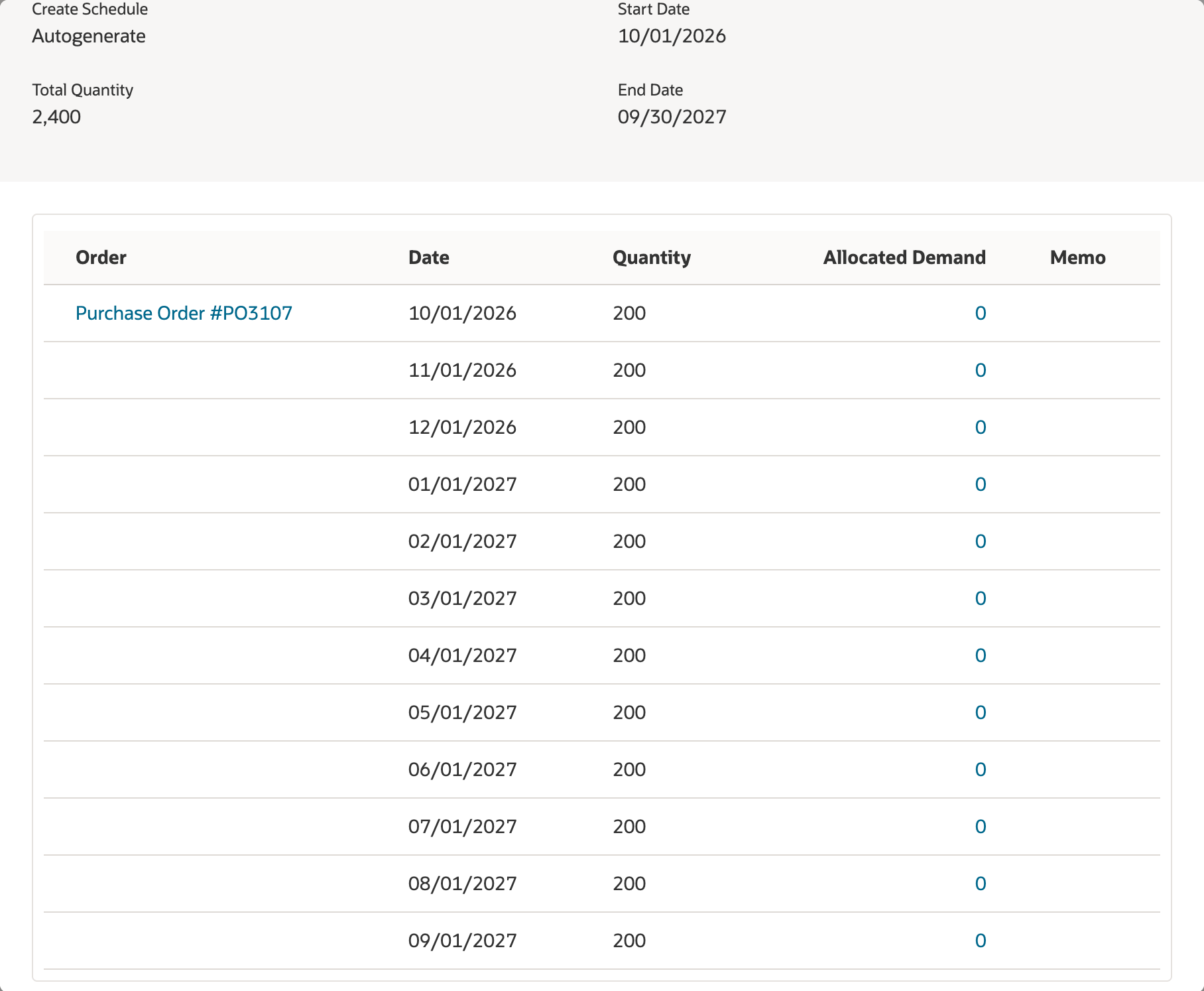Image resolution: width=1204 pixels, height=991 pixels.
Task: Click the Quantity column header
Action: (652, 257)
